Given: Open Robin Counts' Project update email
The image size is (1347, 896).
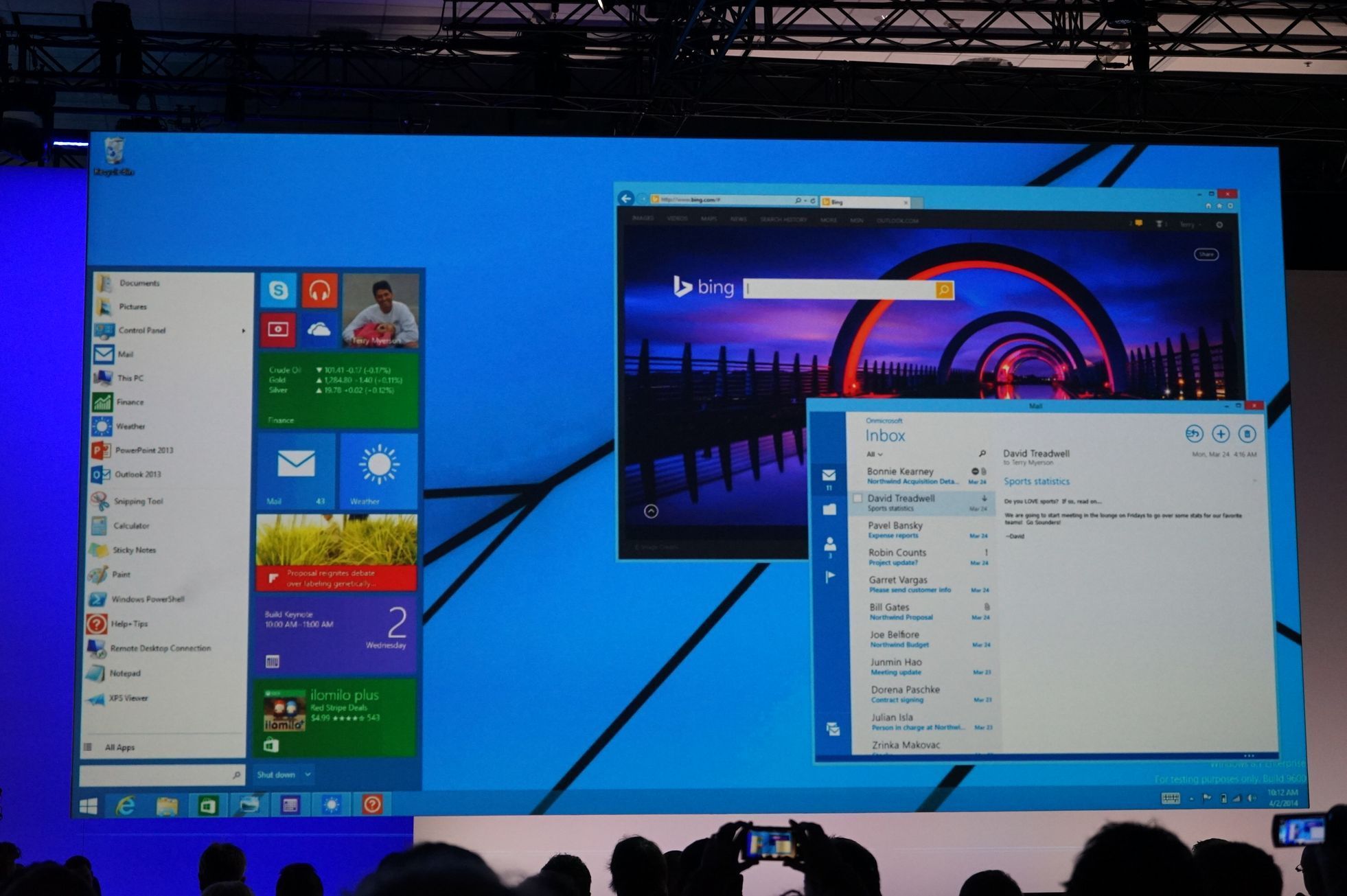Looking at the screenshot, I should [x=924, y=557].
